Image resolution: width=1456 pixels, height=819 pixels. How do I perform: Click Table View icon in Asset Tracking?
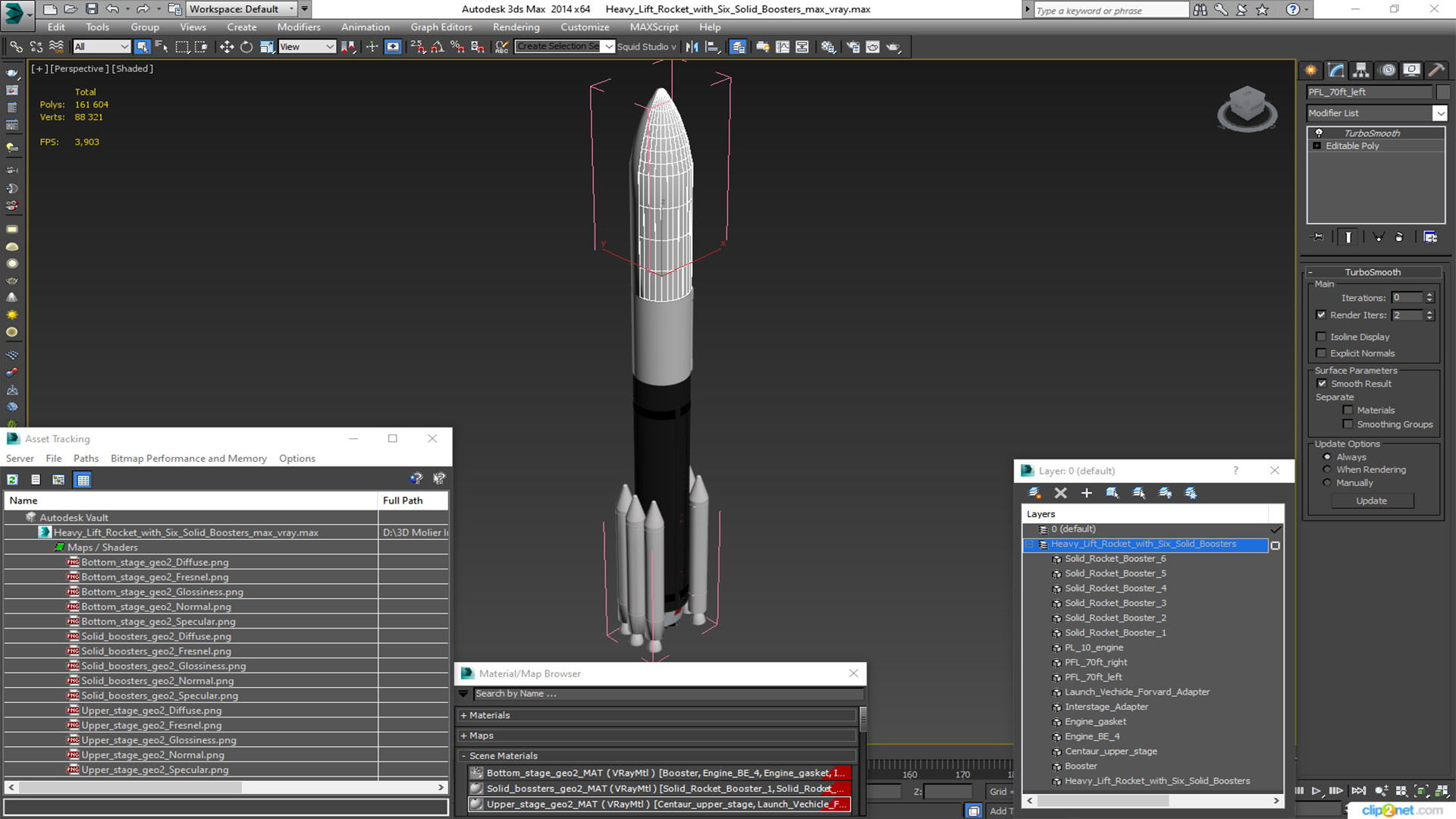point(83,479)
